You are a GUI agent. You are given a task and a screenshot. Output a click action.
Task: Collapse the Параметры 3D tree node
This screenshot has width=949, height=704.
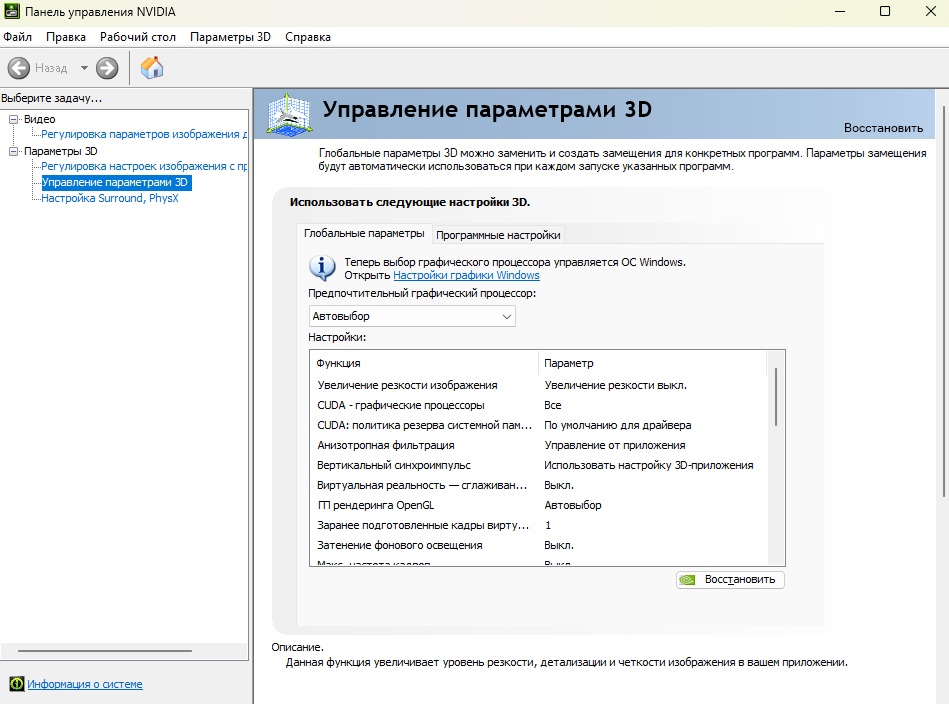pyautogui.click(x=13, y=151)
